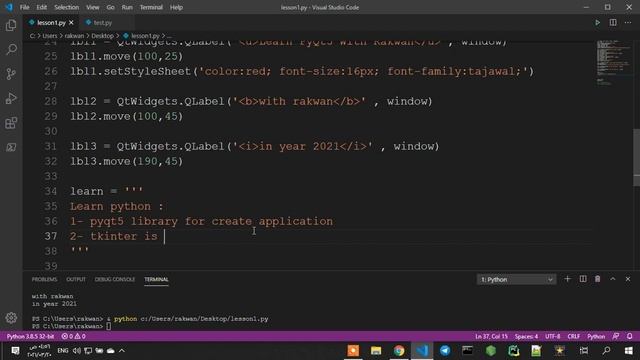
Task: Open the Windows Start menu
Action: pos(629,351)
